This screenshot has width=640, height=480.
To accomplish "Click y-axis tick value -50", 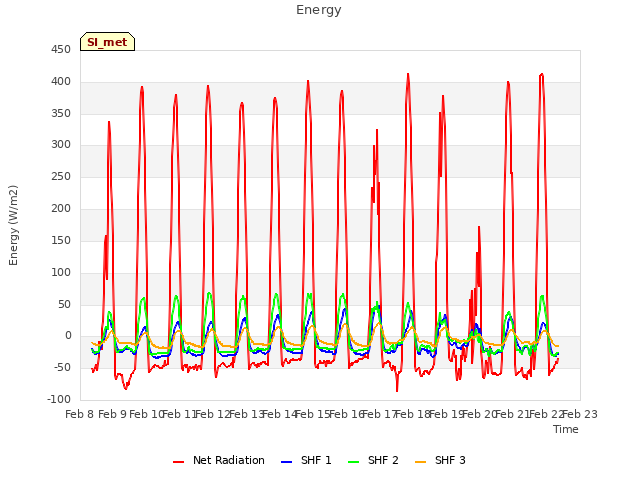I will coord(61,367).
